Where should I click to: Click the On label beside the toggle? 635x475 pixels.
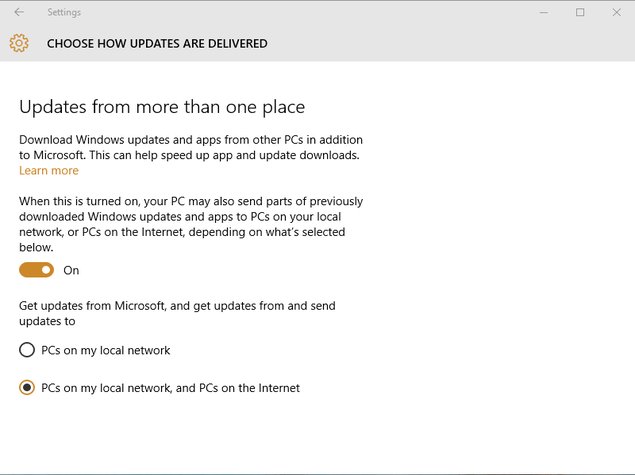coord(71,270)
